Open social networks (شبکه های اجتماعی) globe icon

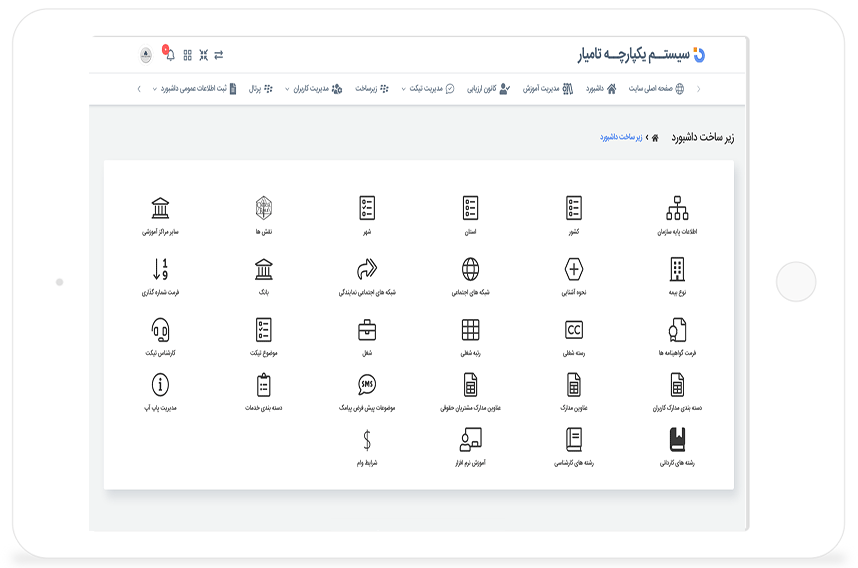470,269
